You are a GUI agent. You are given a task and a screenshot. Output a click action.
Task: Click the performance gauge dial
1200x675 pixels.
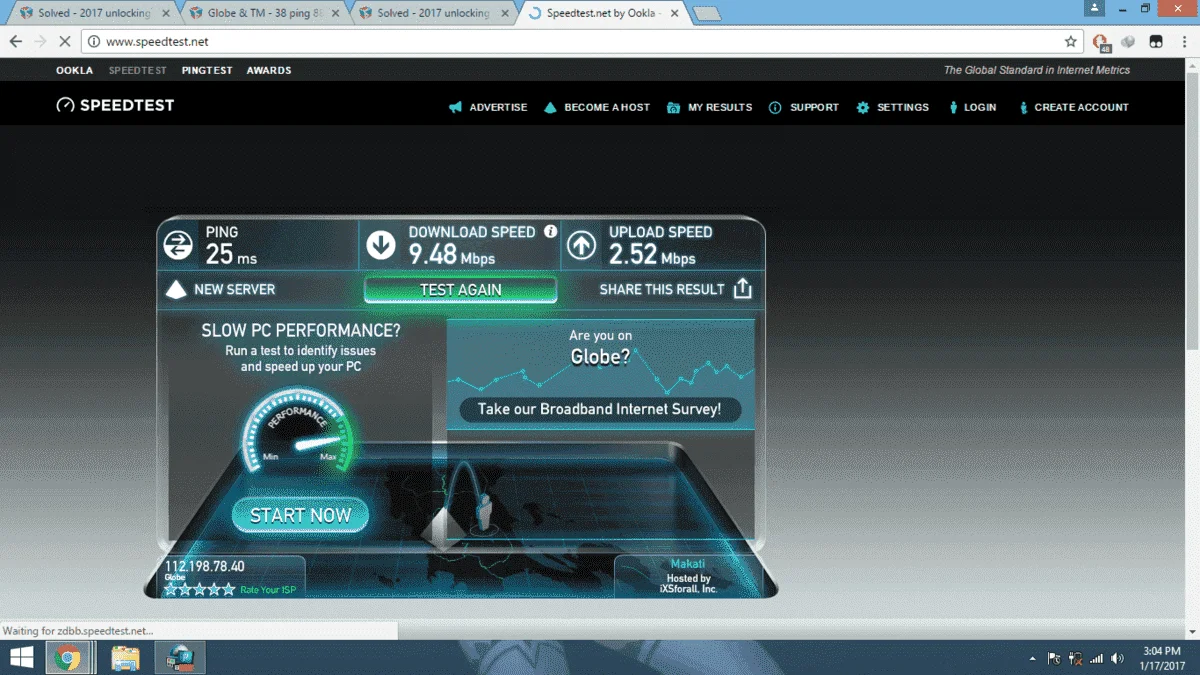pos(297,433)
